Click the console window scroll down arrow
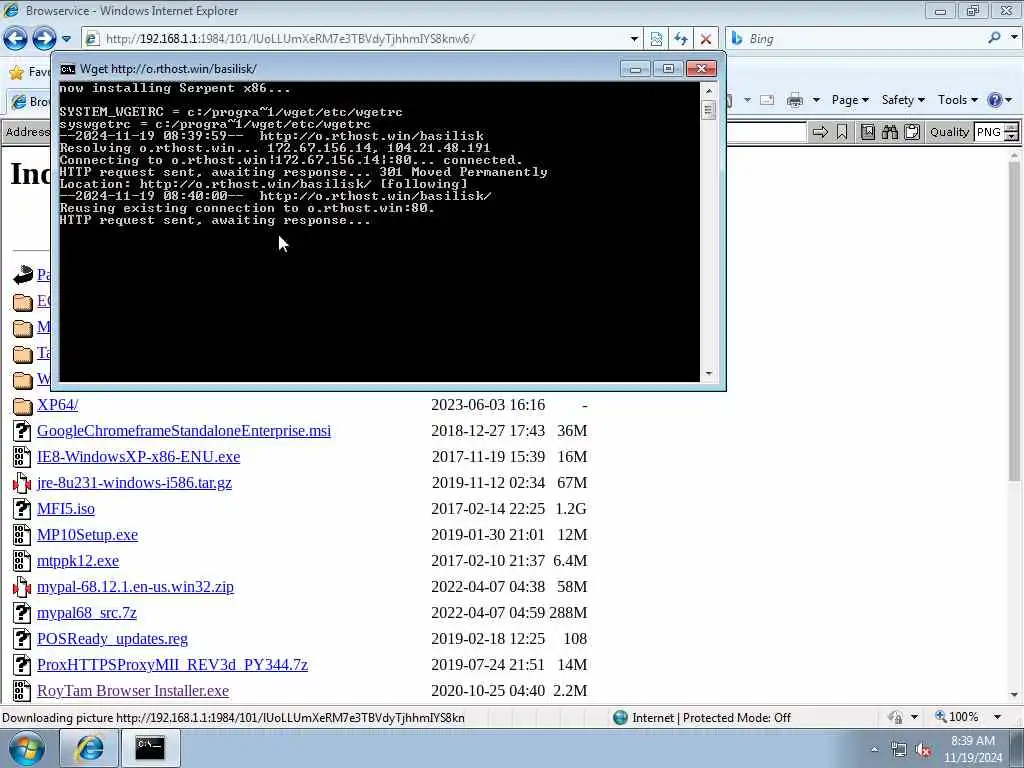Viewport: 1024px width, 768px height. tap(709, 374)
